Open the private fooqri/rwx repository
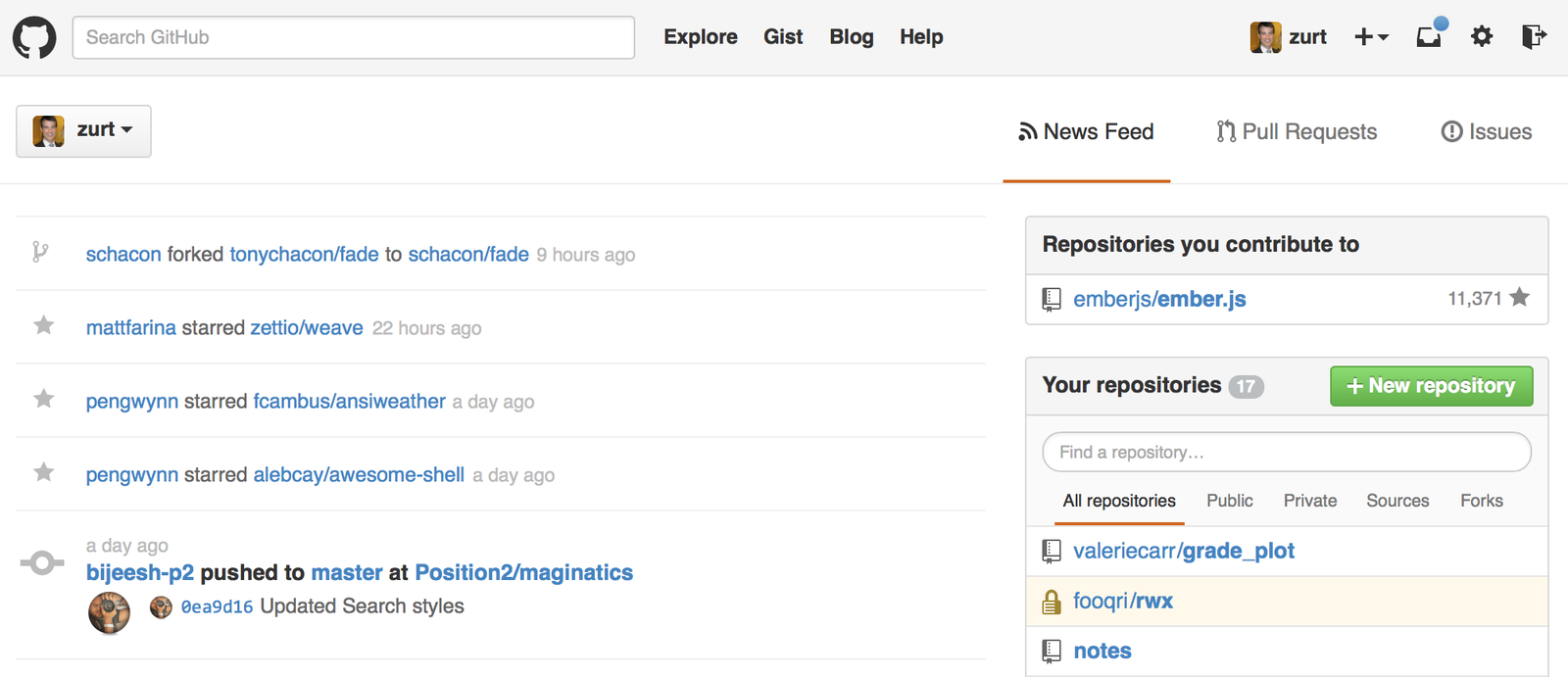The image size is (1568, 677). [x=1123, y=602]
